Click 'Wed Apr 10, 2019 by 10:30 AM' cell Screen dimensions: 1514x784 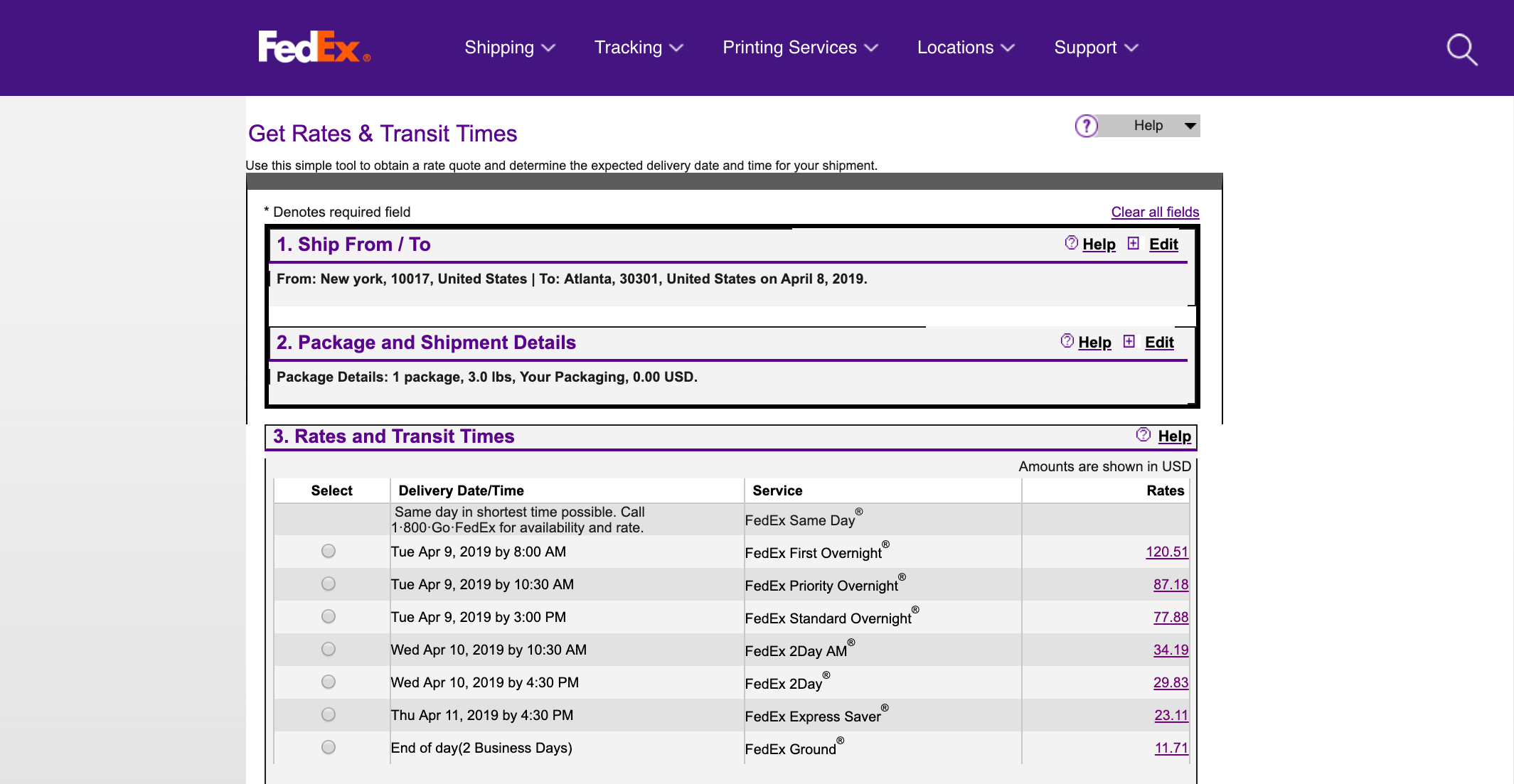coord(489,650)
